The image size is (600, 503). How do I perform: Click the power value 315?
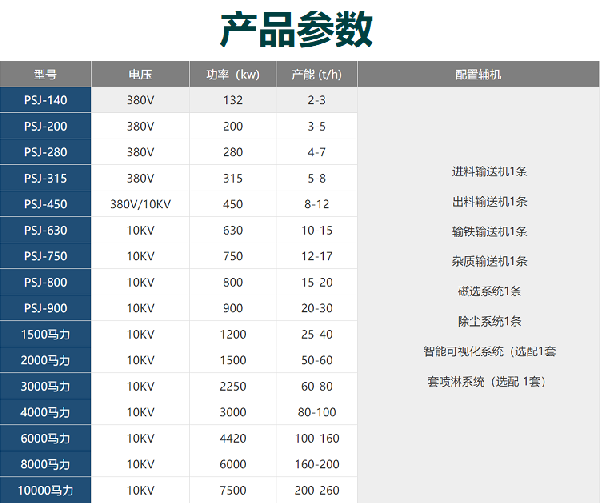click(233, 178)
